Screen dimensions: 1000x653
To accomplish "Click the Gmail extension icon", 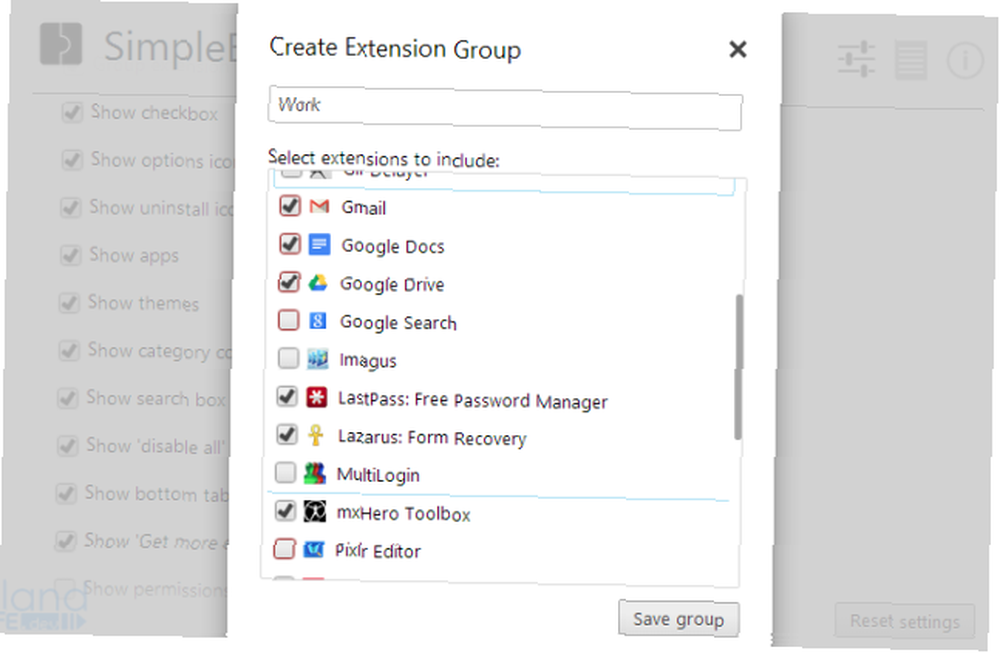I will coord(319,207).
